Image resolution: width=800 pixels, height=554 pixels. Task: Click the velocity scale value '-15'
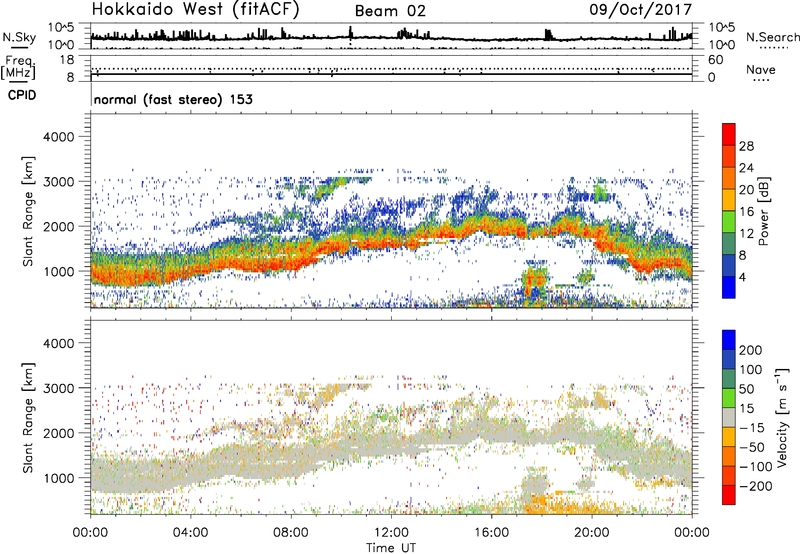(752, 428)
